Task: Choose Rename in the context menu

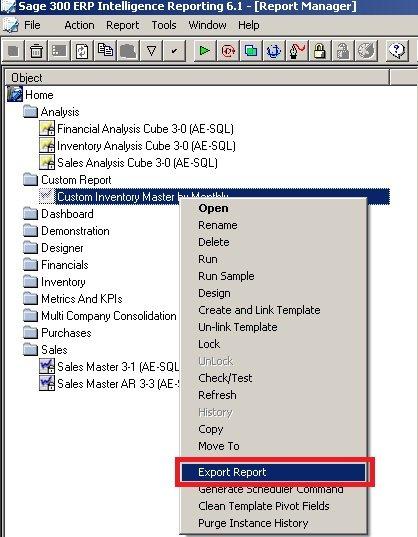Action: 273,225
